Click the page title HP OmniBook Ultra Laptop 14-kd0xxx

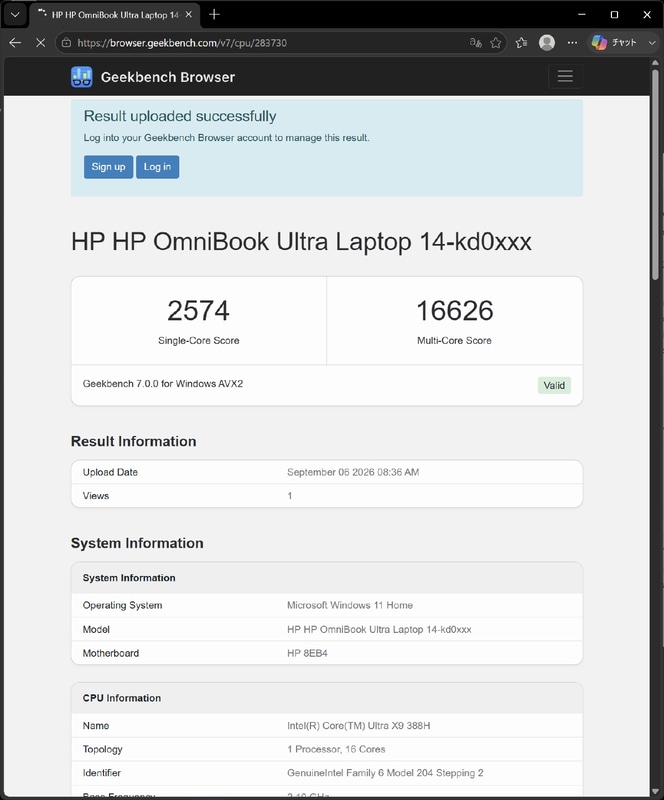pos(301,241)
